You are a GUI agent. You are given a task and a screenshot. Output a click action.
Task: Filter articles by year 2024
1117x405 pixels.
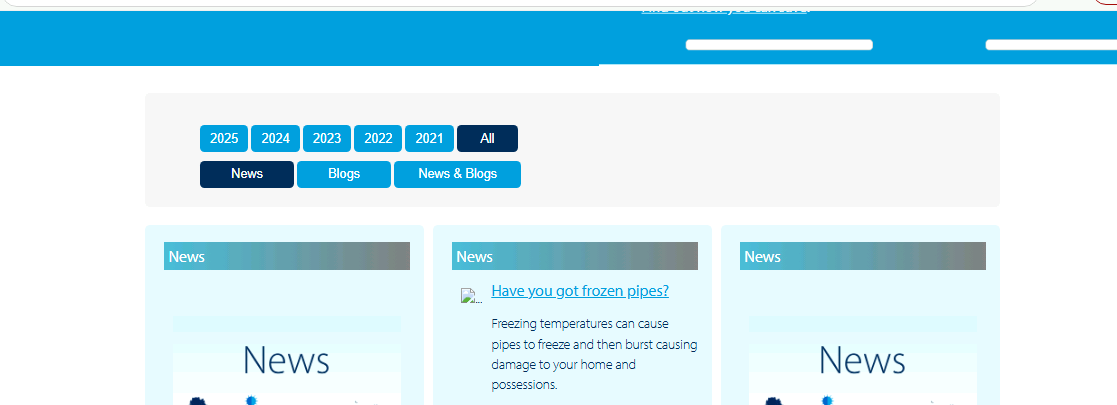(275, 138)
